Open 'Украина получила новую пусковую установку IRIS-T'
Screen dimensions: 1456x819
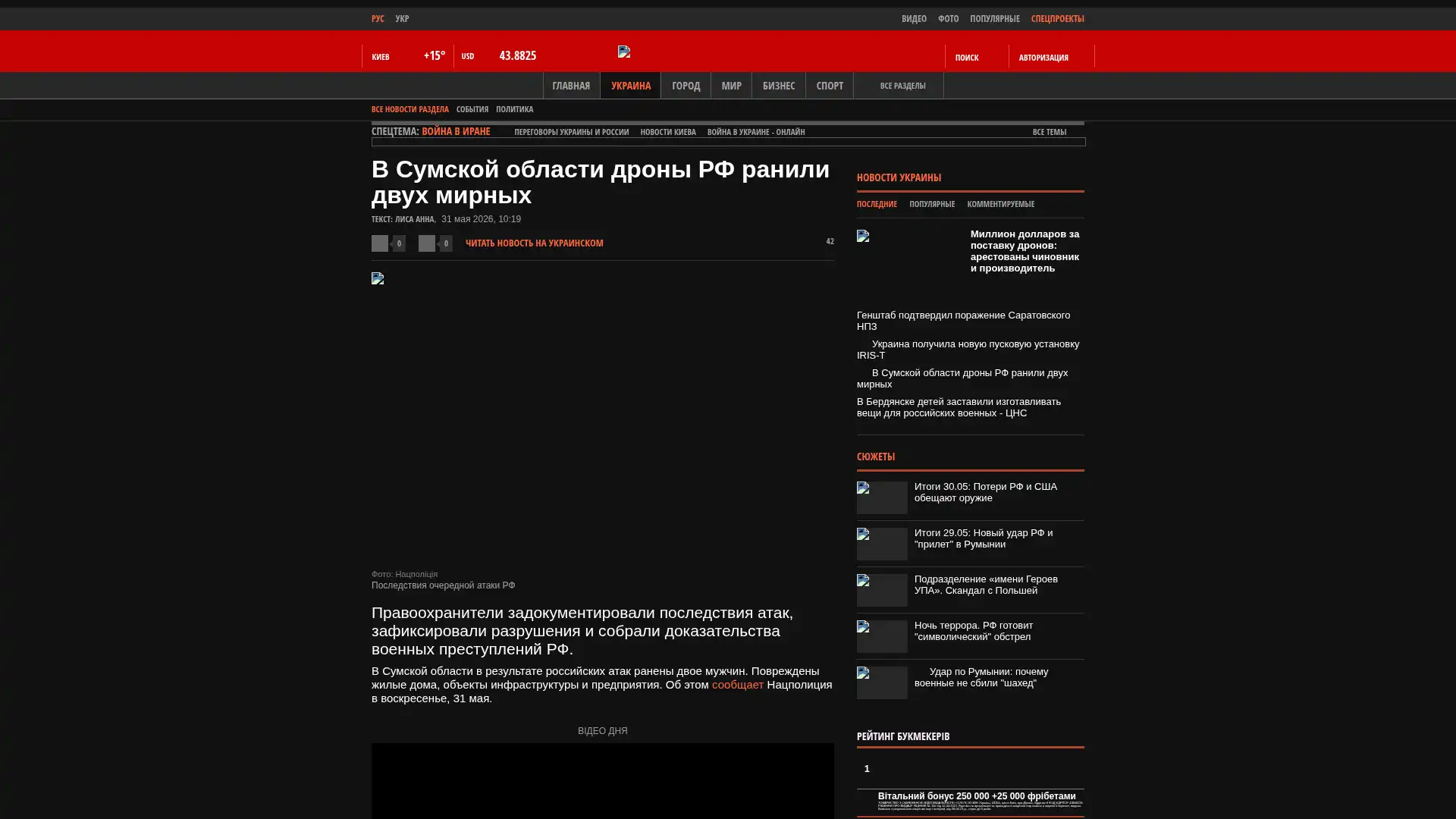click(x=968, y=350)
